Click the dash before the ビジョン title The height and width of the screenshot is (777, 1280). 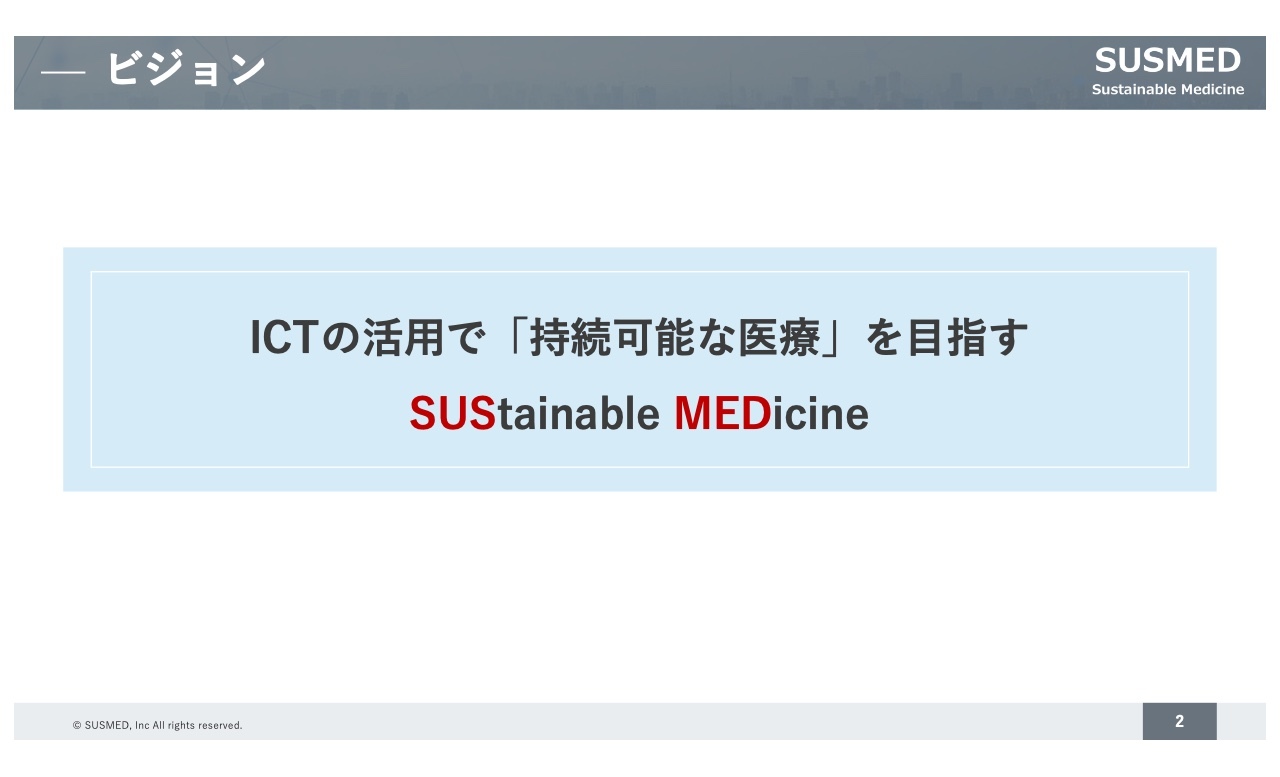point(64,74)
